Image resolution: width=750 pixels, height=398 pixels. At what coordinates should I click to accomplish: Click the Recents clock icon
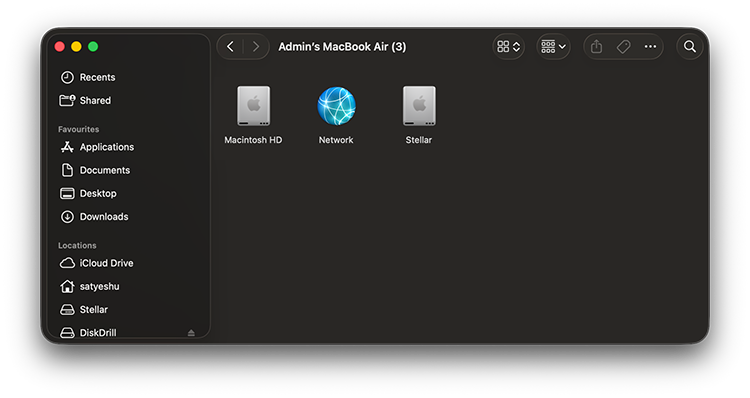(67, 77)
